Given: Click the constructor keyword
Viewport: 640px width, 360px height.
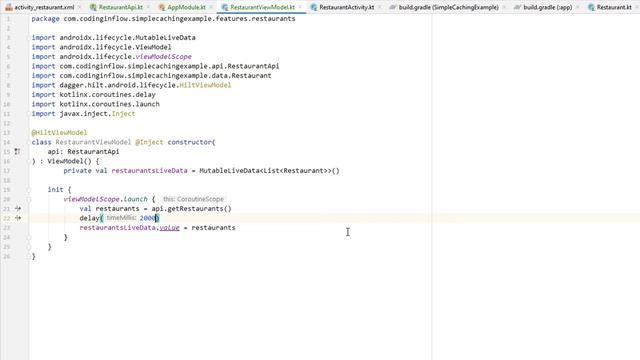Looking at the screenshot, I should click(x=190, y=142).
